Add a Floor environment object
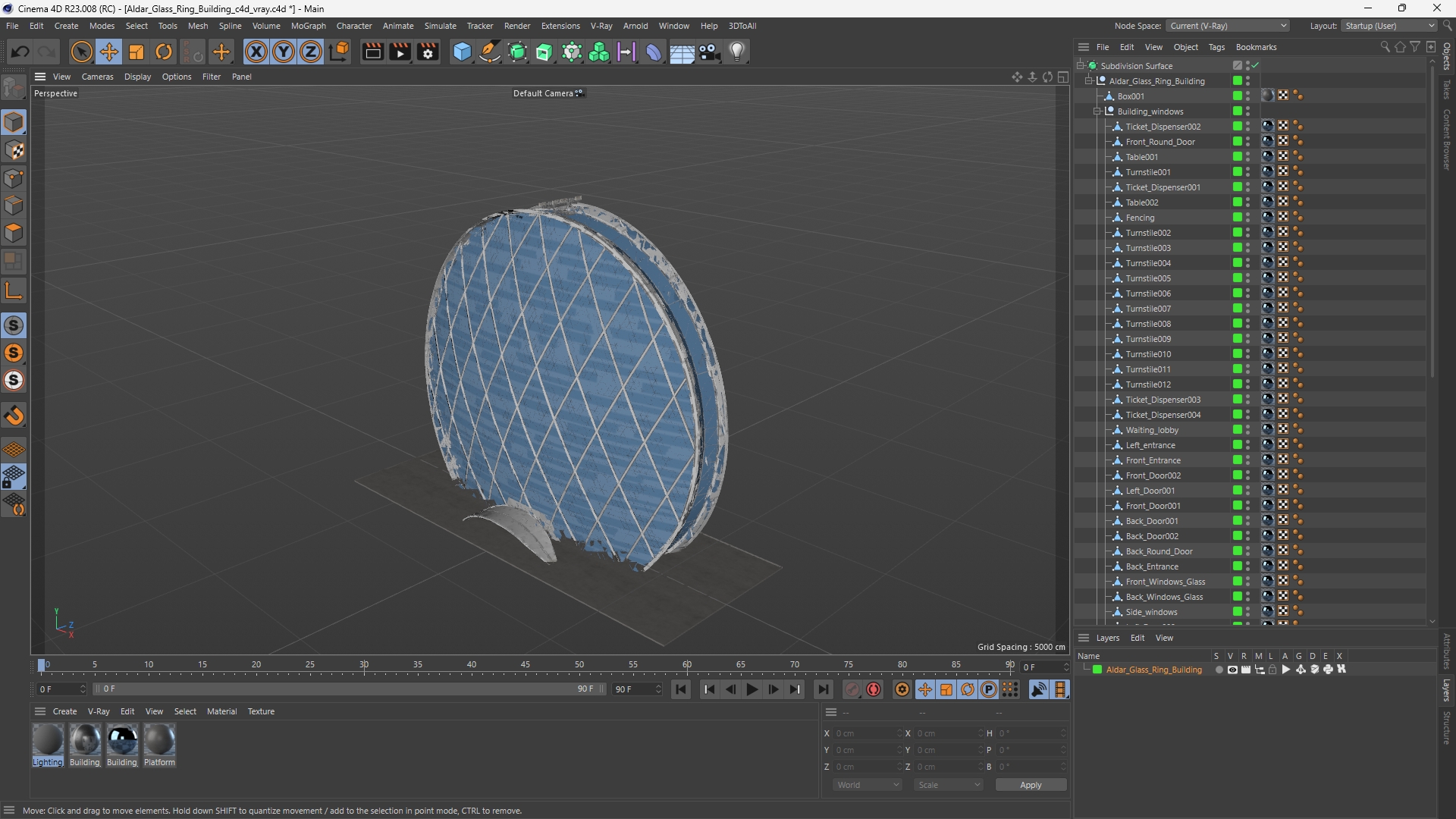The height and width of the screenshot is (819, 1456). point(682,52)
